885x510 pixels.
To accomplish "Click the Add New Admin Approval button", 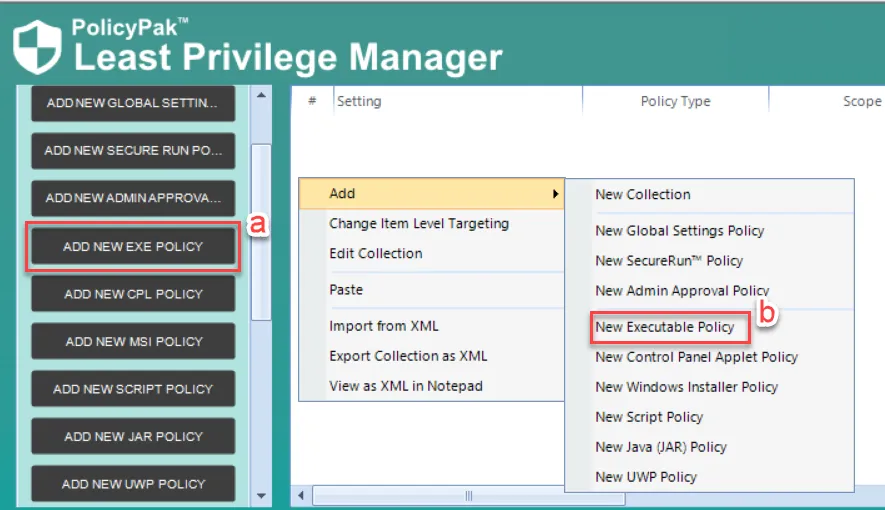I will 133,198.
